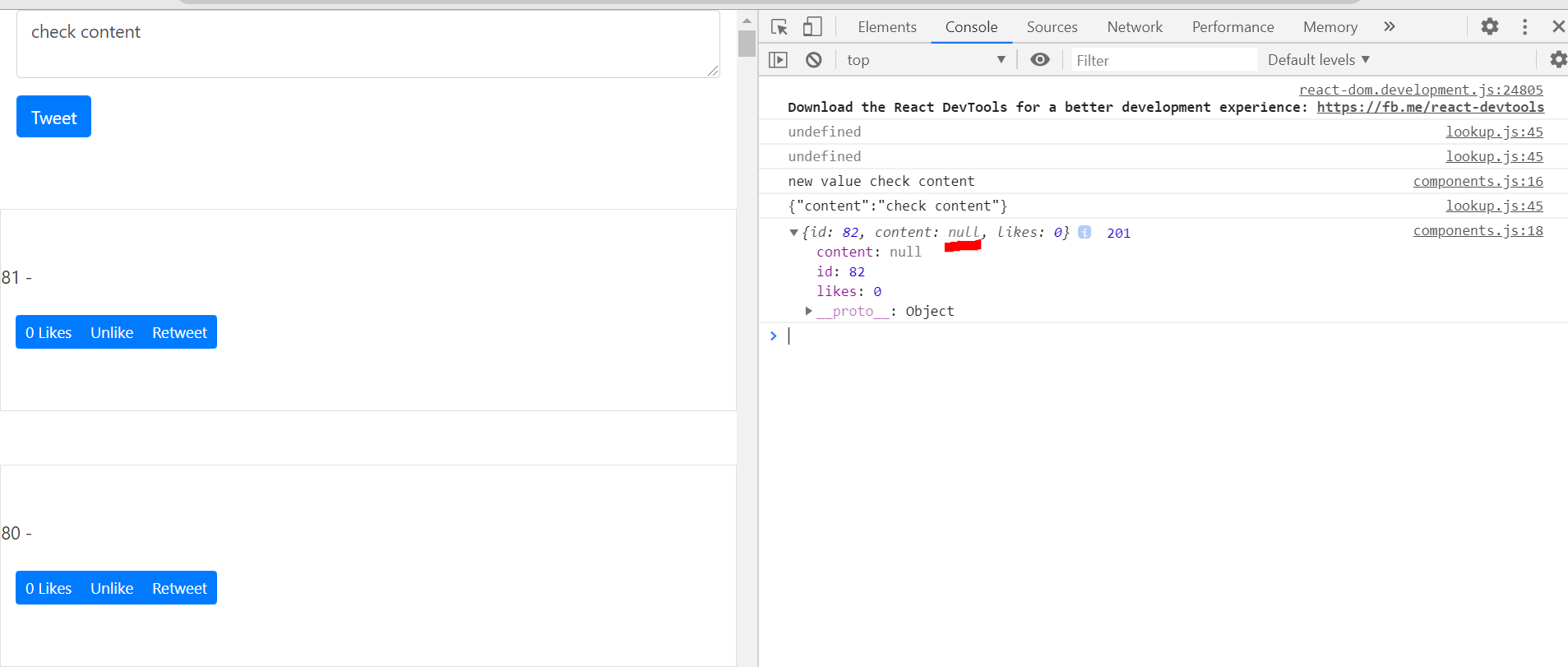Click the {"content":"check content"} log text

[897, 206]
